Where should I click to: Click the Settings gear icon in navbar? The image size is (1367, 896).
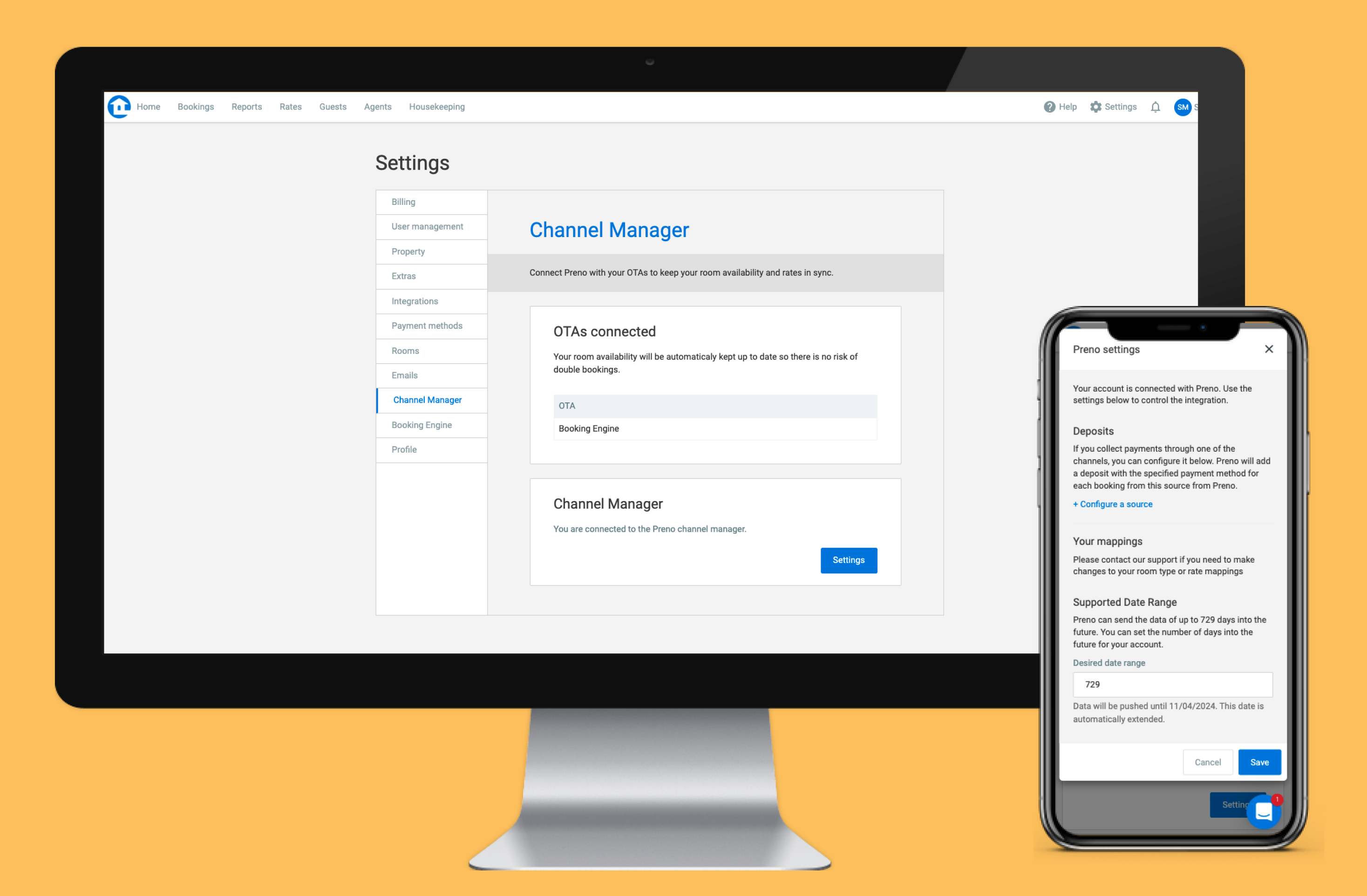coord(1097,106)
